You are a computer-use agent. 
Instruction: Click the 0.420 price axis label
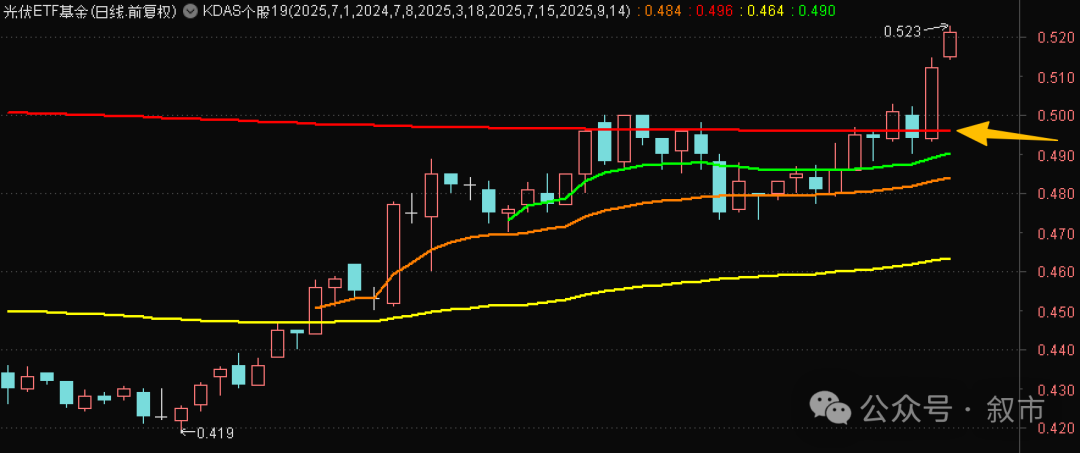[x=1057, y=430]
